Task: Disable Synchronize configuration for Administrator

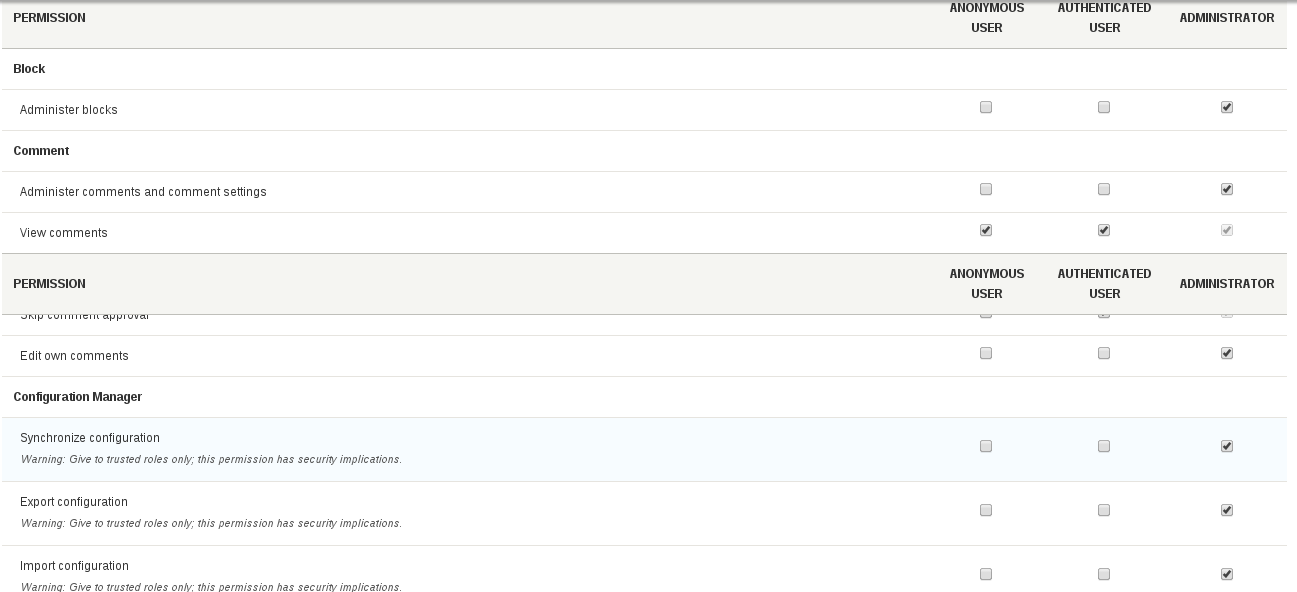Action: click(1226, 445)
